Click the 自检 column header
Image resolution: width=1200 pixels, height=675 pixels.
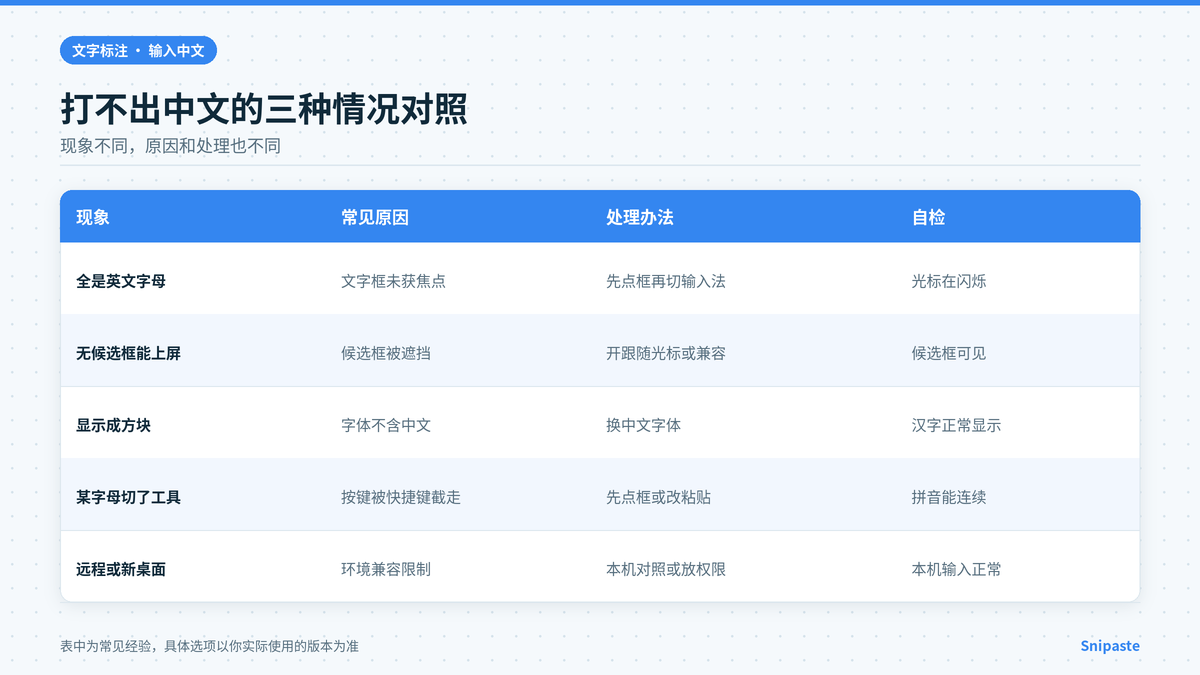[x=929, y=217]
